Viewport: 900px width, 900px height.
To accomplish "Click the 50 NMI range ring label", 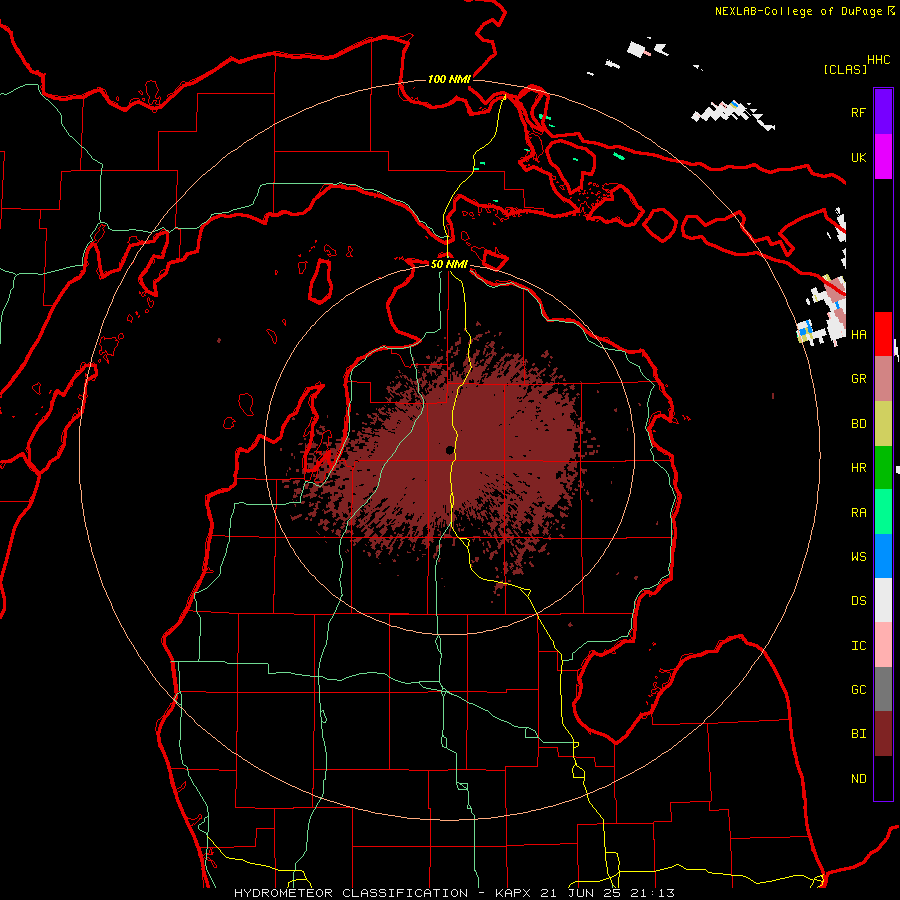I will click(x=449, y=264).
